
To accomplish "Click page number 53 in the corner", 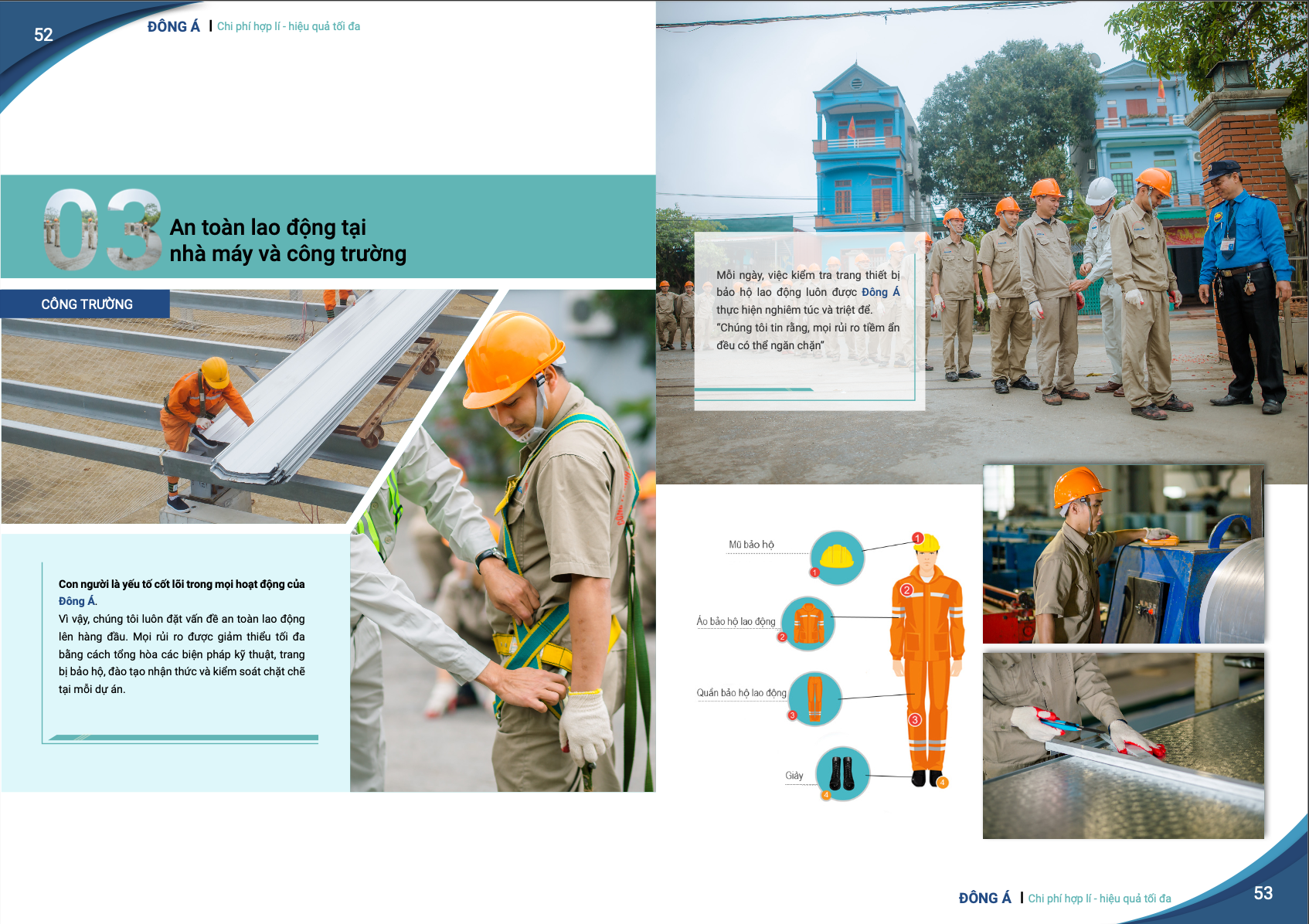I will pos(1263,893).
